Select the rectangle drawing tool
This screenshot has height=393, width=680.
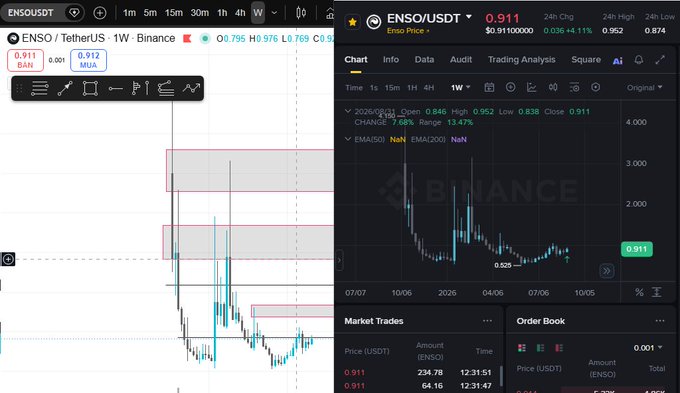click(90, 88)
